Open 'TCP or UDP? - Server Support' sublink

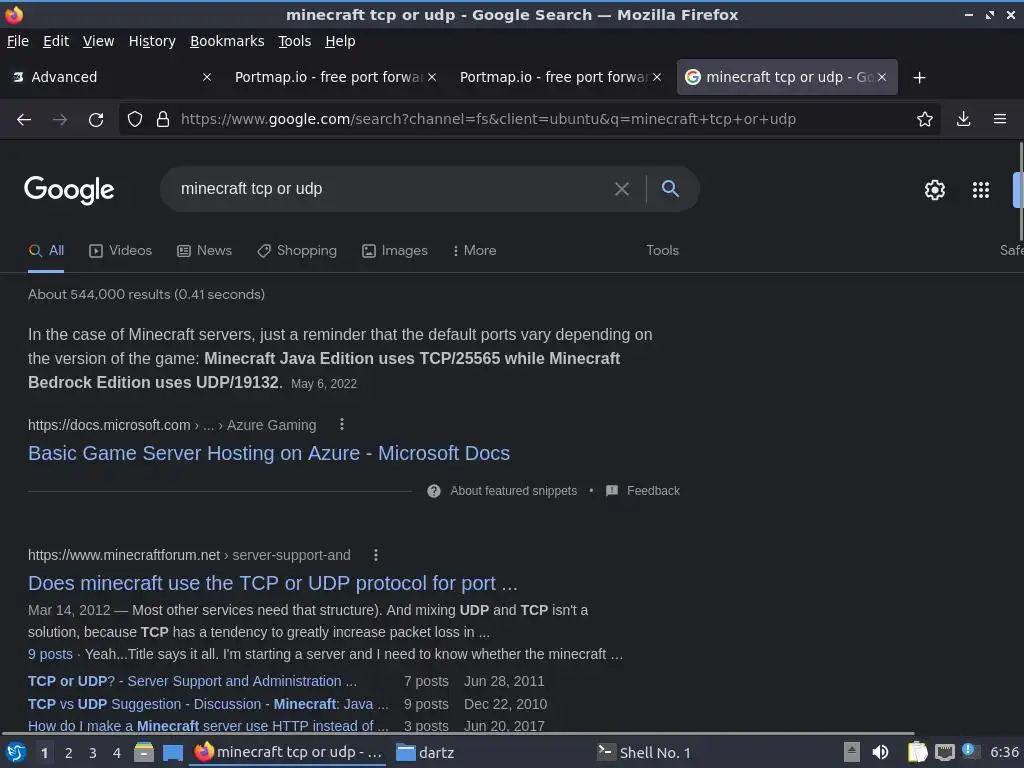(x=192, y=681)
